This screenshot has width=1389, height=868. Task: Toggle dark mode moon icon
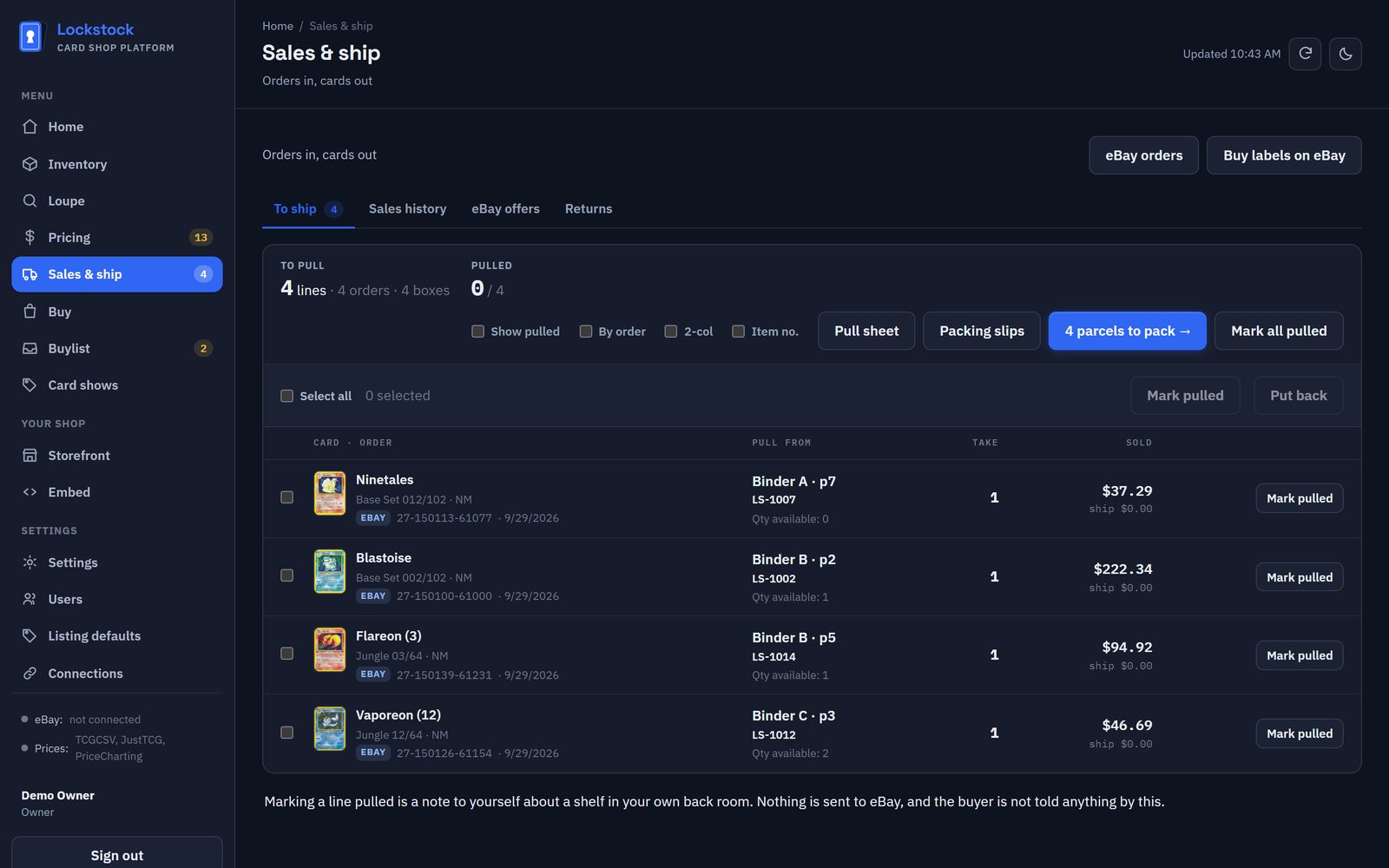1345,54
